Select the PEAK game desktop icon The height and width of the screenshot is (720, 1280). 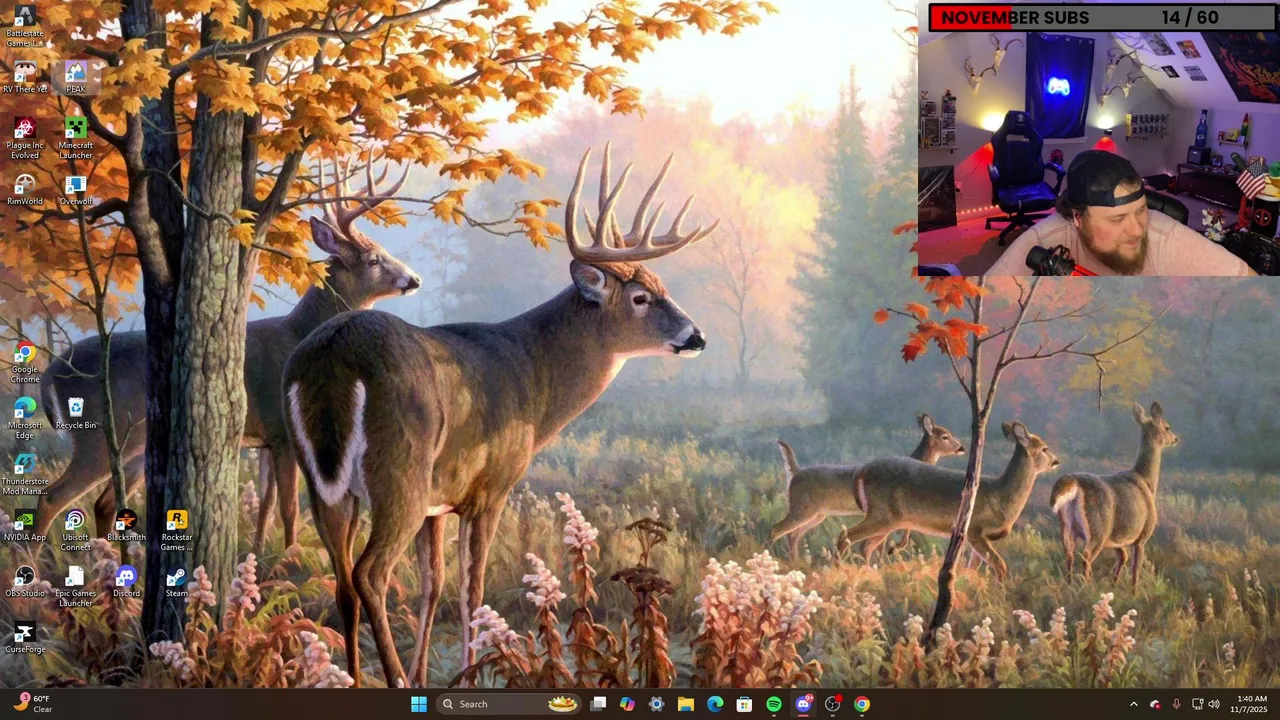click(x=76, y=78)
